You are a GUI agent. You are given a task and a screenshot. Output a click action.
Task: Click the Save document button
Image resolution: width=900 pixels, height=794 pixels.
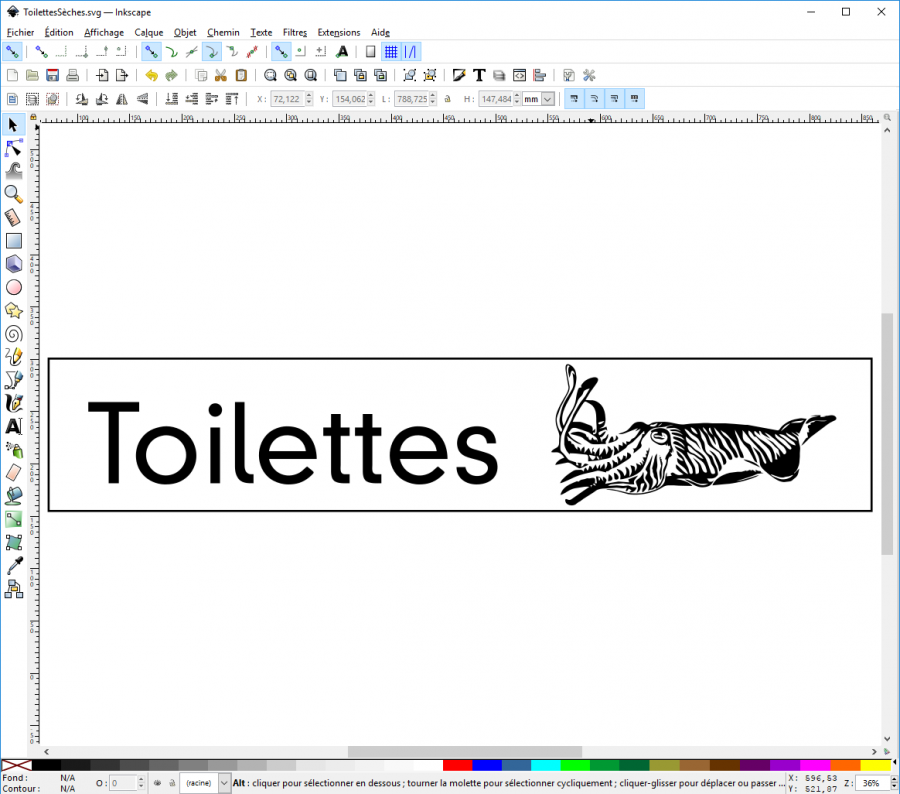[51, 74]
